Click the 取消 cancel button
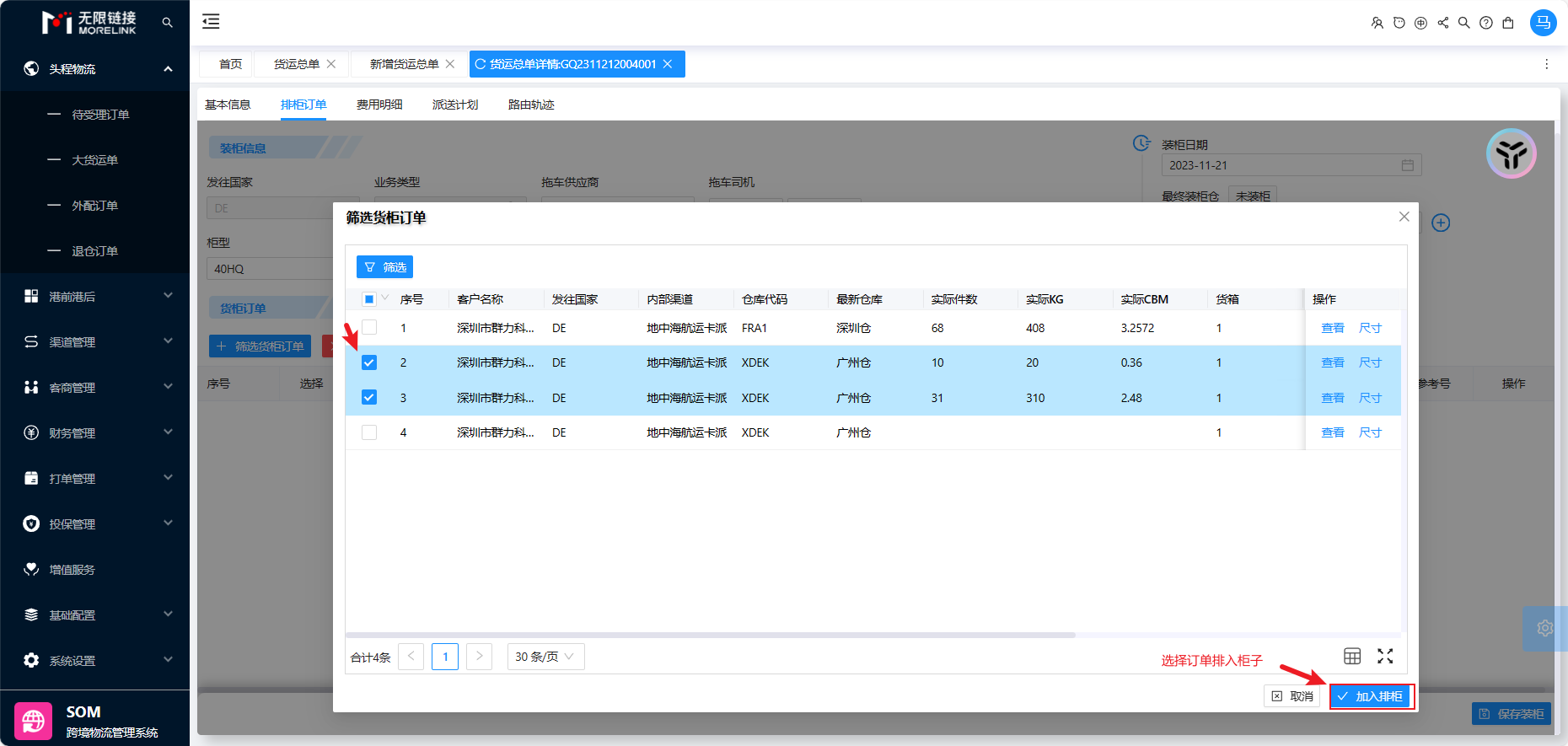The height and width of the screenshot is (746, 1568). [x=1292, y=696]
